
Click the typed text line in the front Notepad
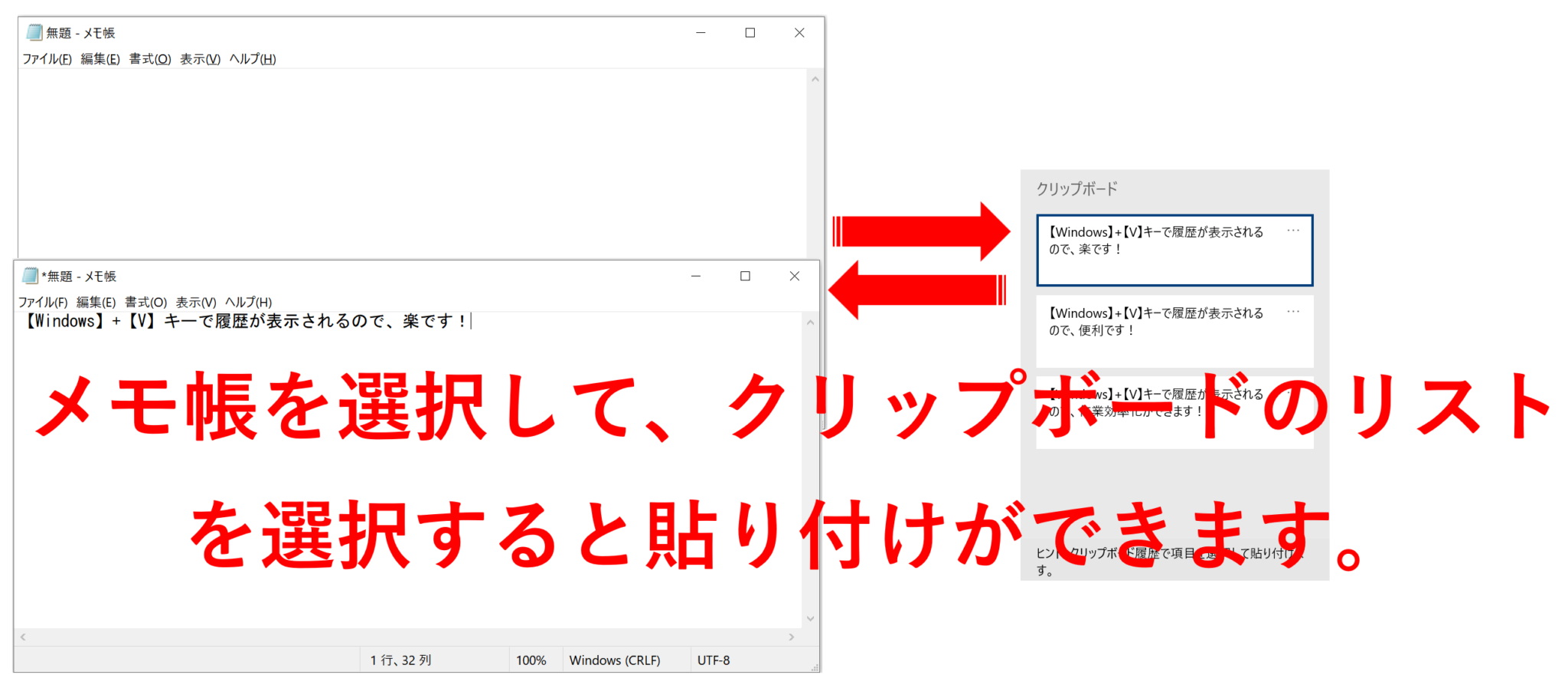247,321
